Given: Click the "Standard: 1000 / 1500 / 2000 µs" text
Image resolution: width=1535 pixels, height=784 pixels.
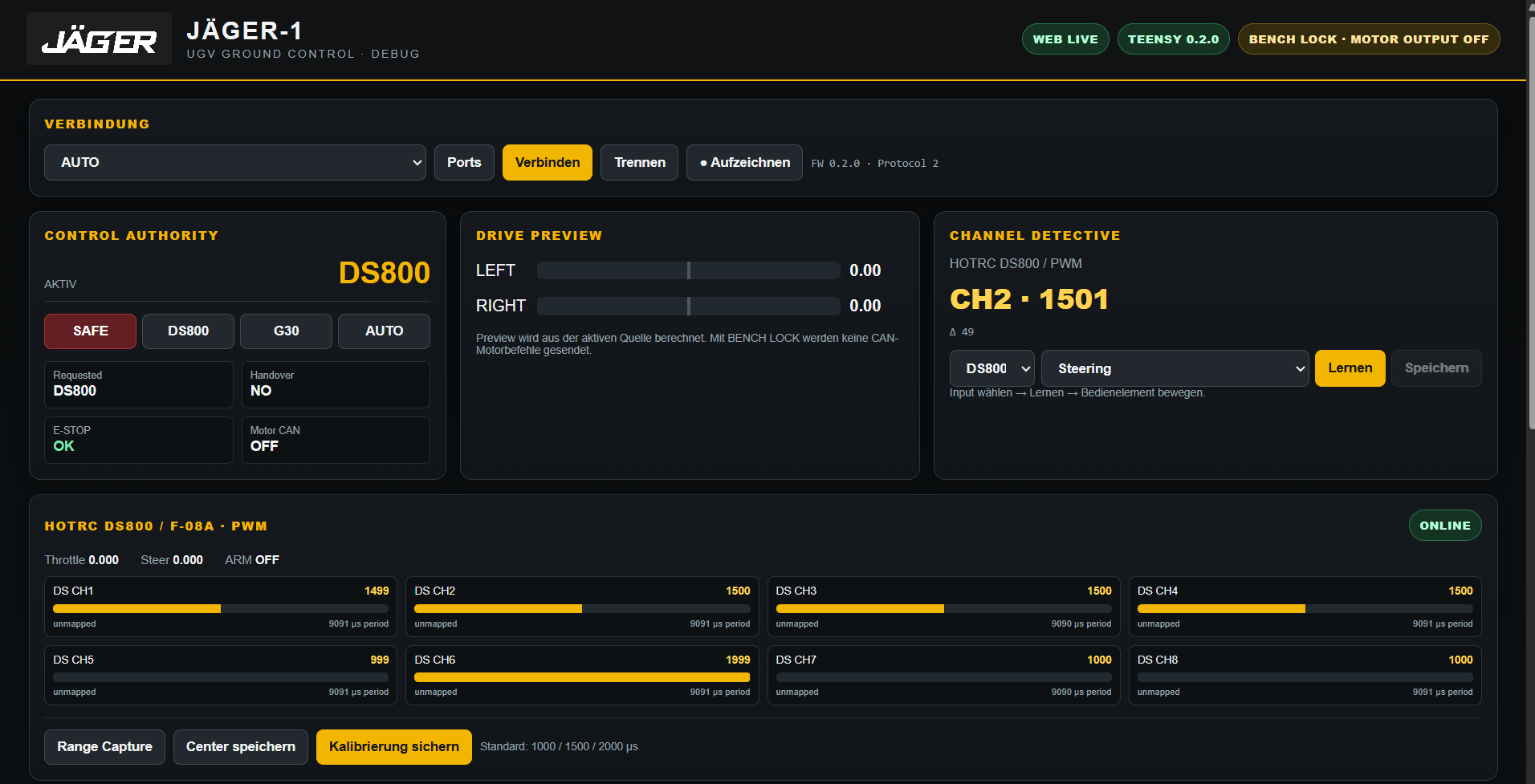Looking at the screenshot, I should point(559,747).
